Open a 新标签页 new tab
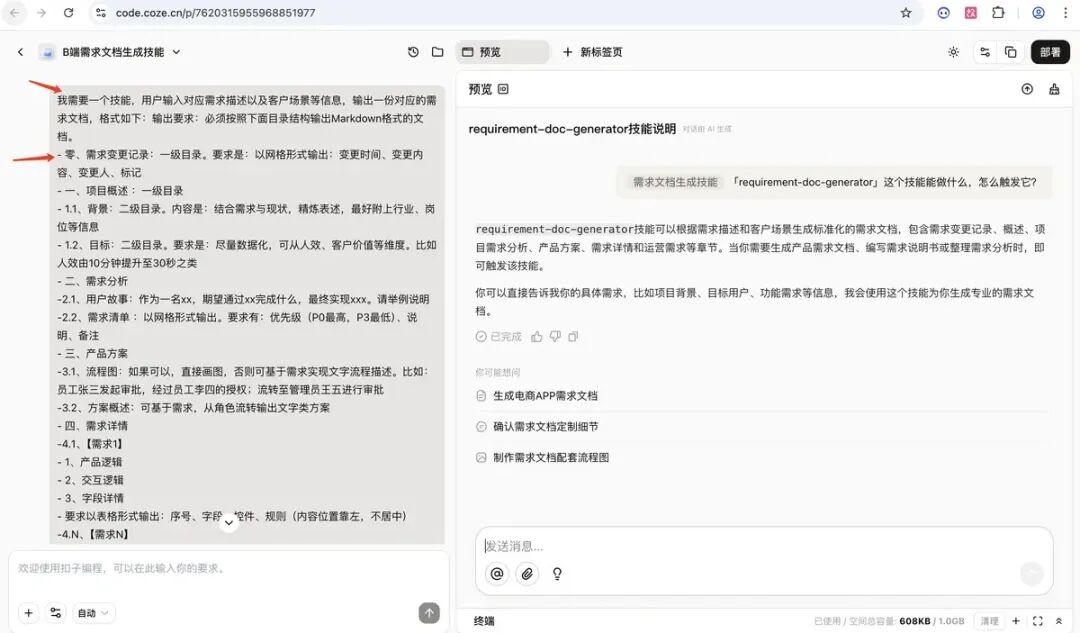This screenshot has height=633, width=1080. click(592, 52)
